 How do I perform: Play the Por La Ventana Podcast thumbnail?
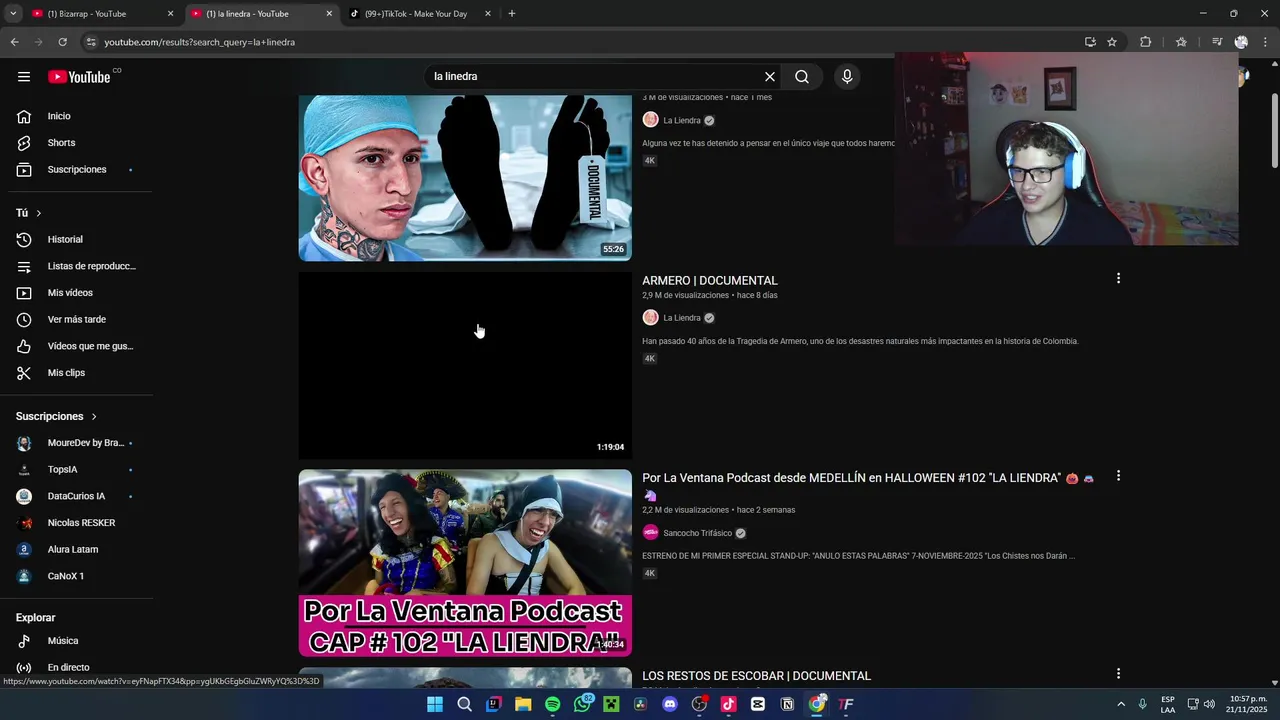coord(465,563)
